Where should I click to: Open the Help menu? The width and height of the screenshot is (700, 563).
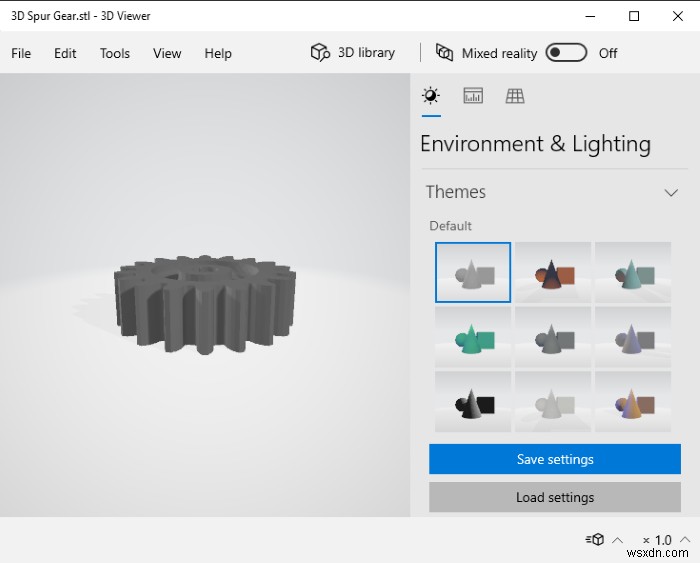pyautogui.click(x=218, y=53)
